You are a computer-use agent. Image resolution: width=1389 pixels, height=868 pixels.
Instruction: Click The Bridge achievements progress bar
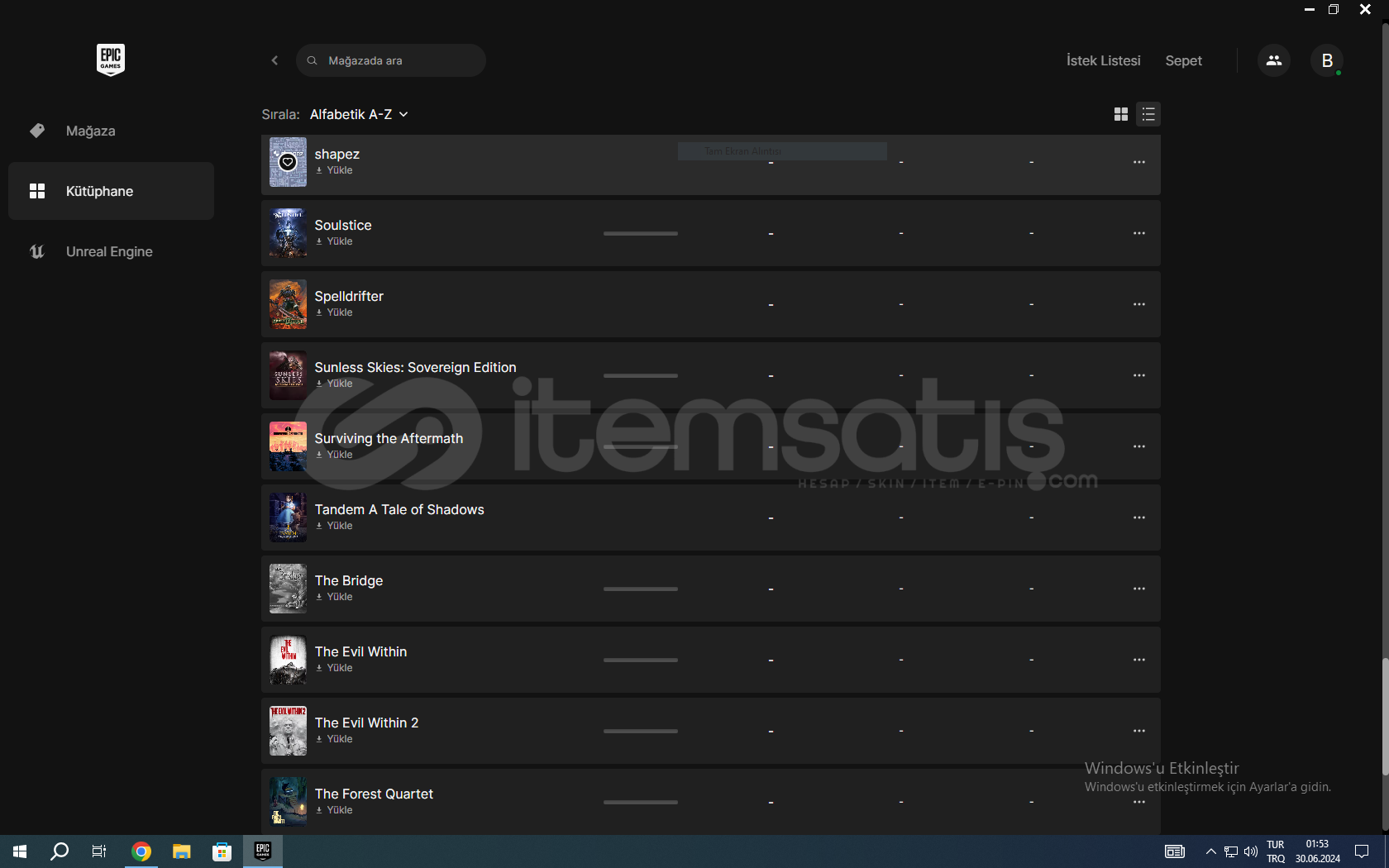pos(641,589)
